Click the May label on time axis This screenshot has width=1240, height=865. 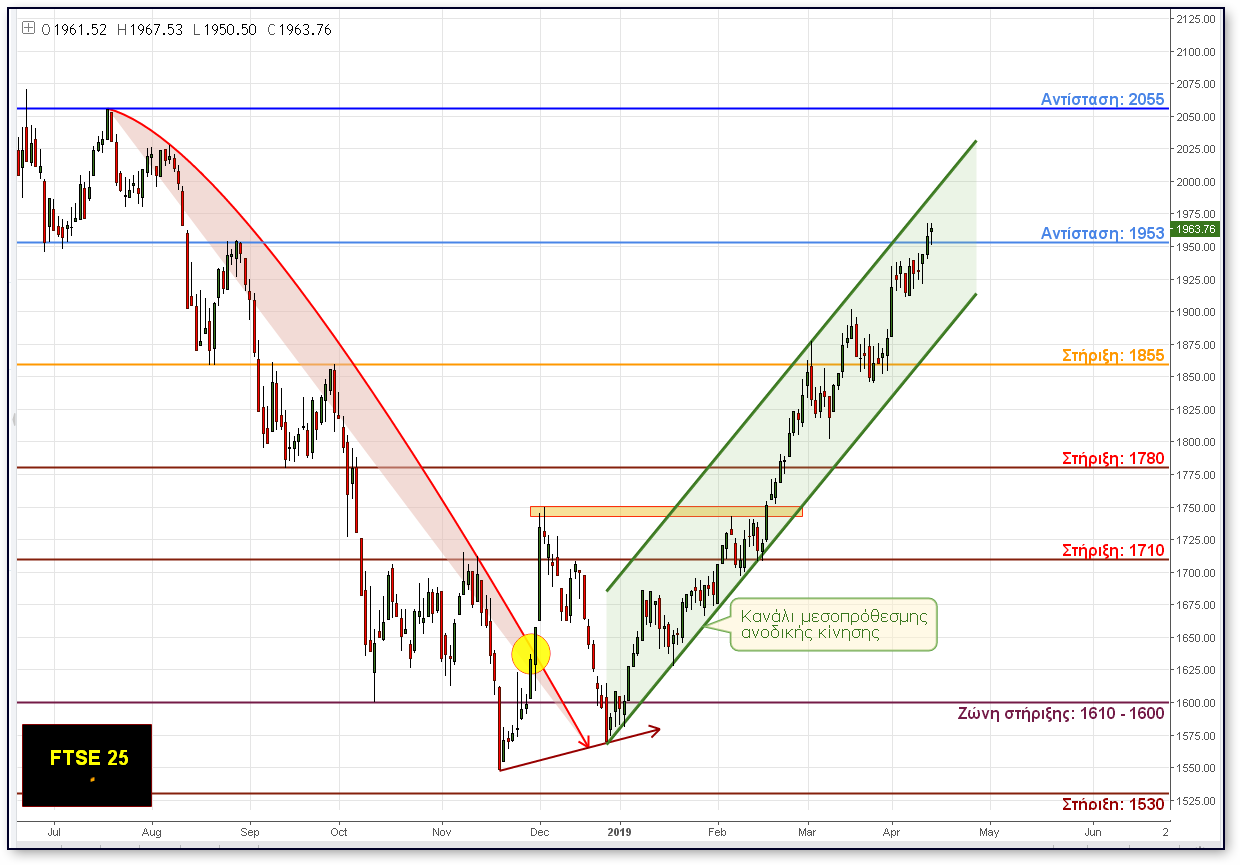click(x=989, y=831)
